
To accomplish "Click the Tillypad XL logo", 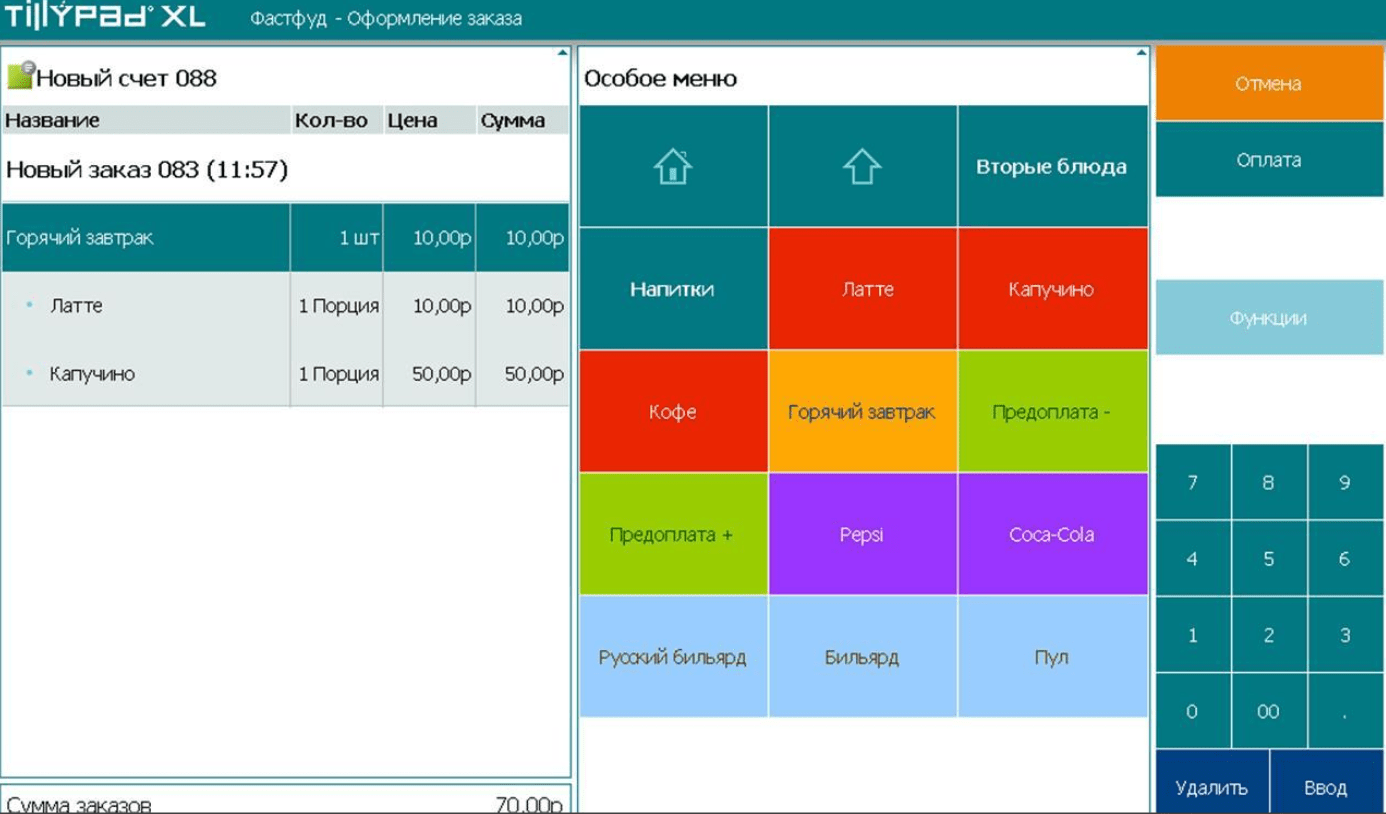I will tap(100, 17).
